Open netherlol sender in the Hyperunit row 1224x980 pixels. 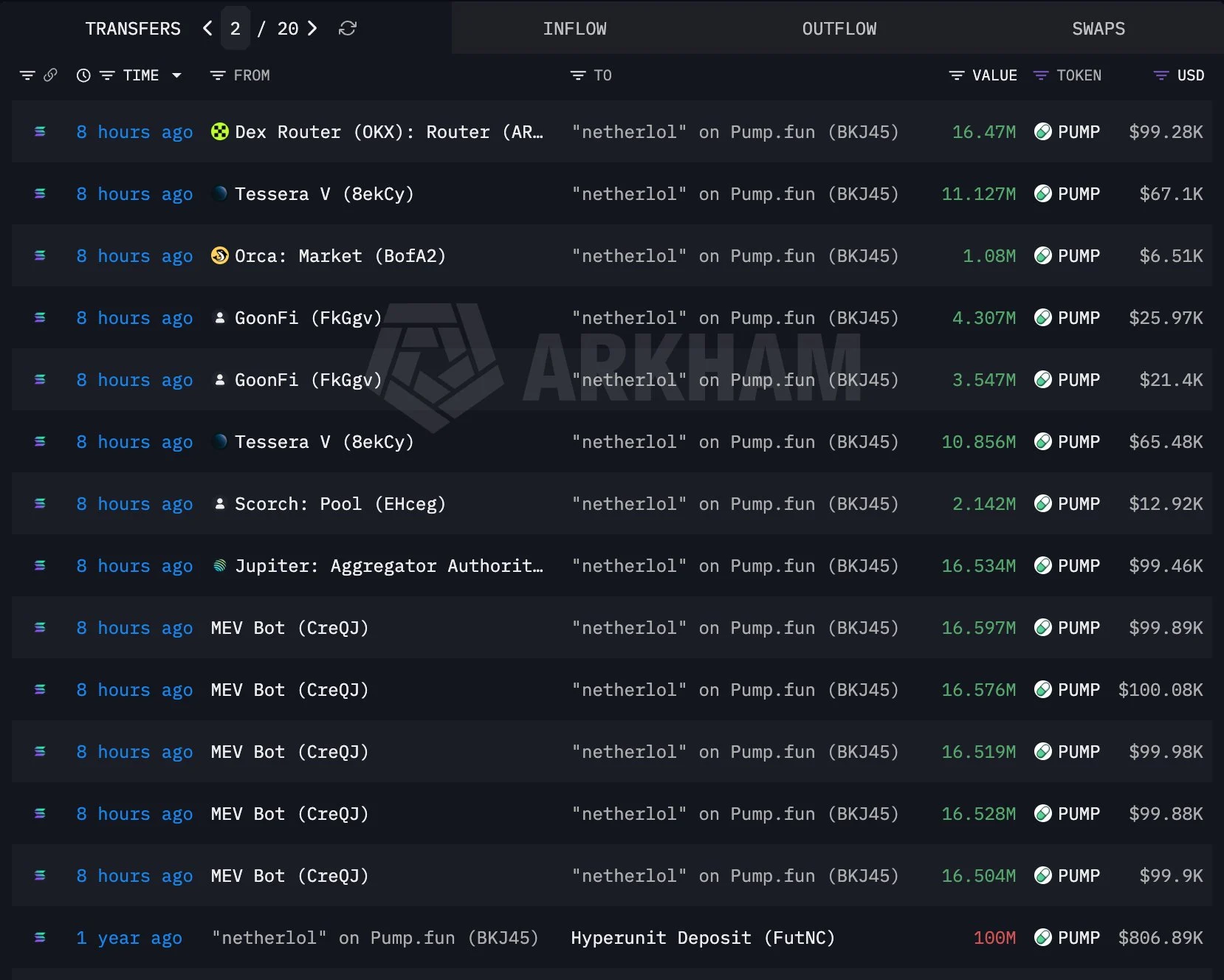tap(375, 938)
